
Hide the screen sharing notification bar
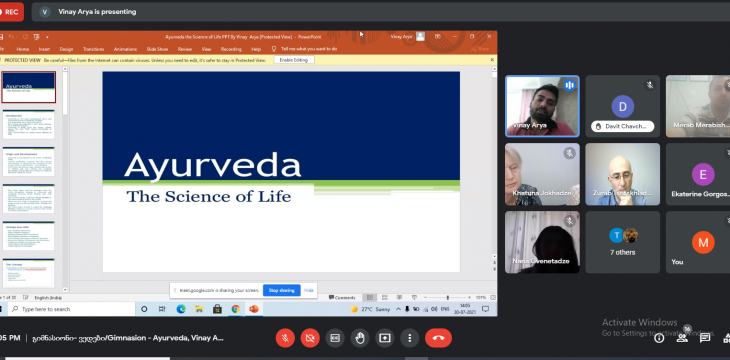(x=309, y=290)
